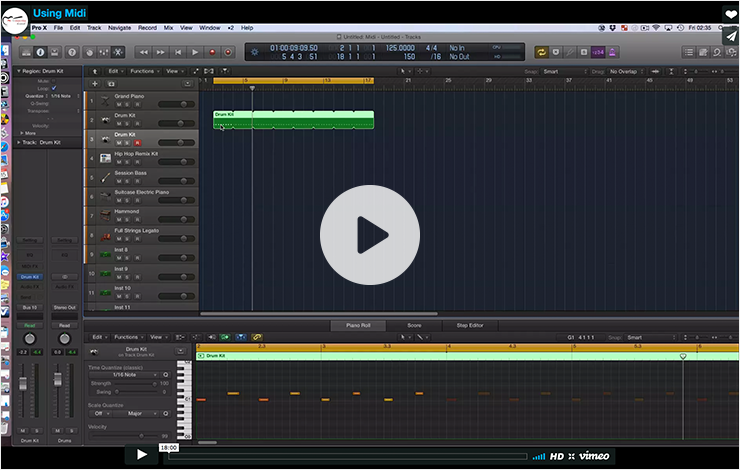Click Logic transport Play button
740x470 pixels.
(195, 52)
